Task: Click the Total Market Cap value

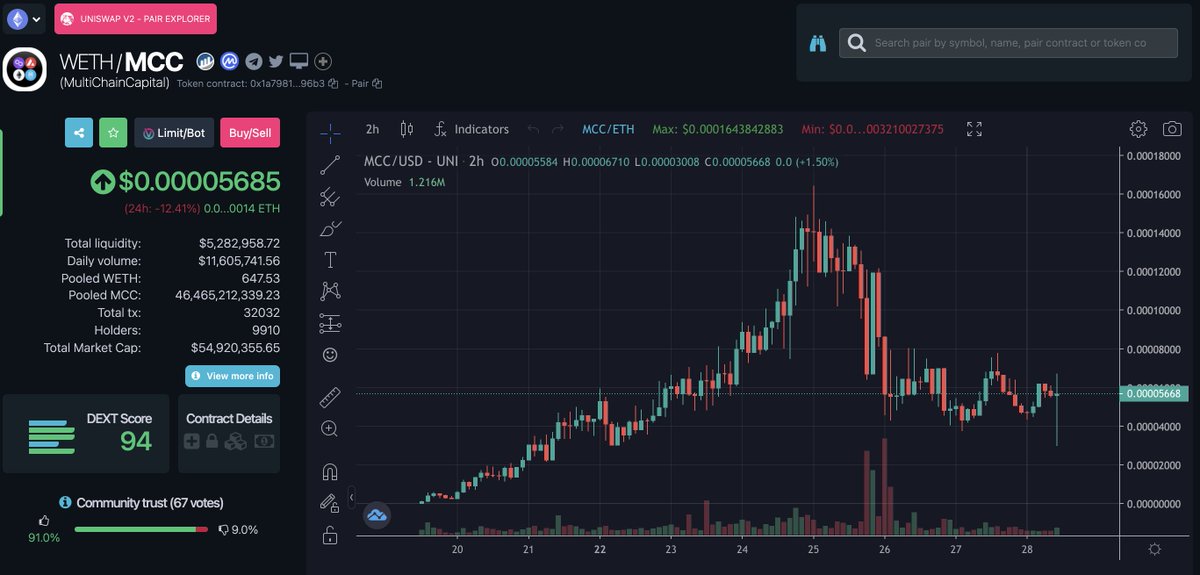Action: (x=235, y=347)
